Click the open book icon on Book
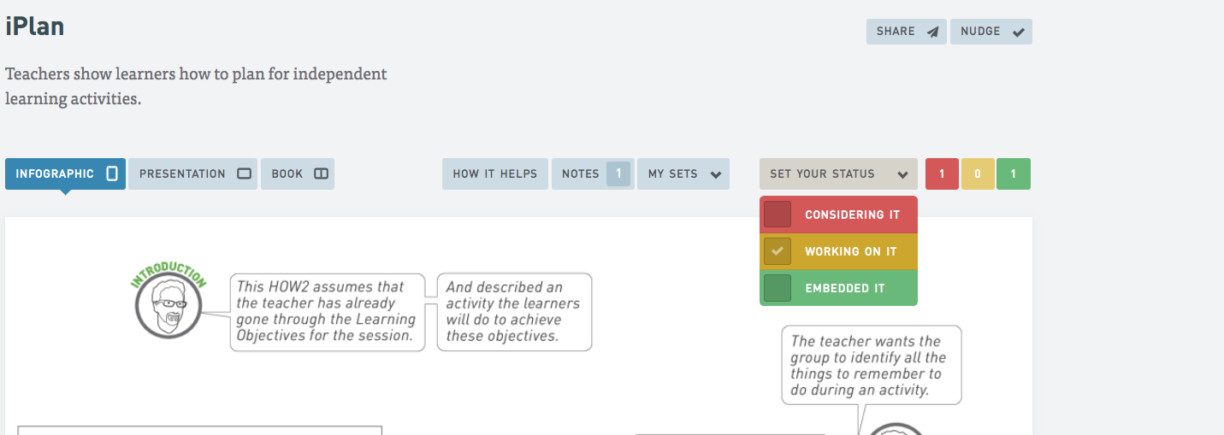Screen dimensions: 1224x435 click(x=321, y=174)
